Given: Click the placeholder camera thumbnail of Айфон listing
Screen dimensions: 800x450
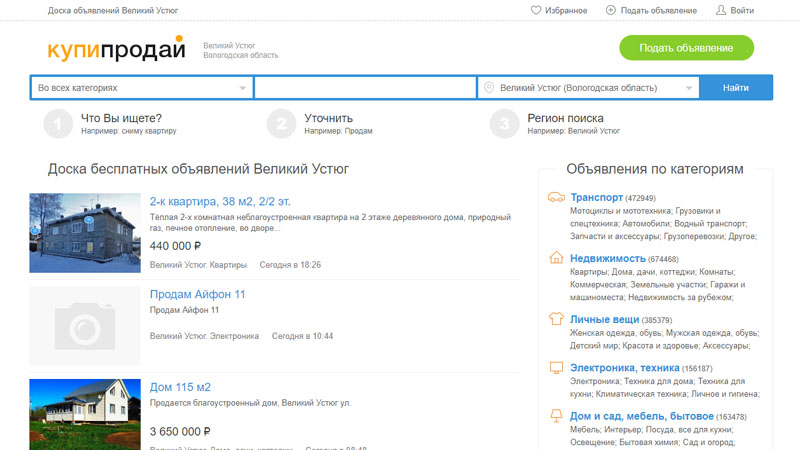Looking at the screenshot, I should [85, 326].
